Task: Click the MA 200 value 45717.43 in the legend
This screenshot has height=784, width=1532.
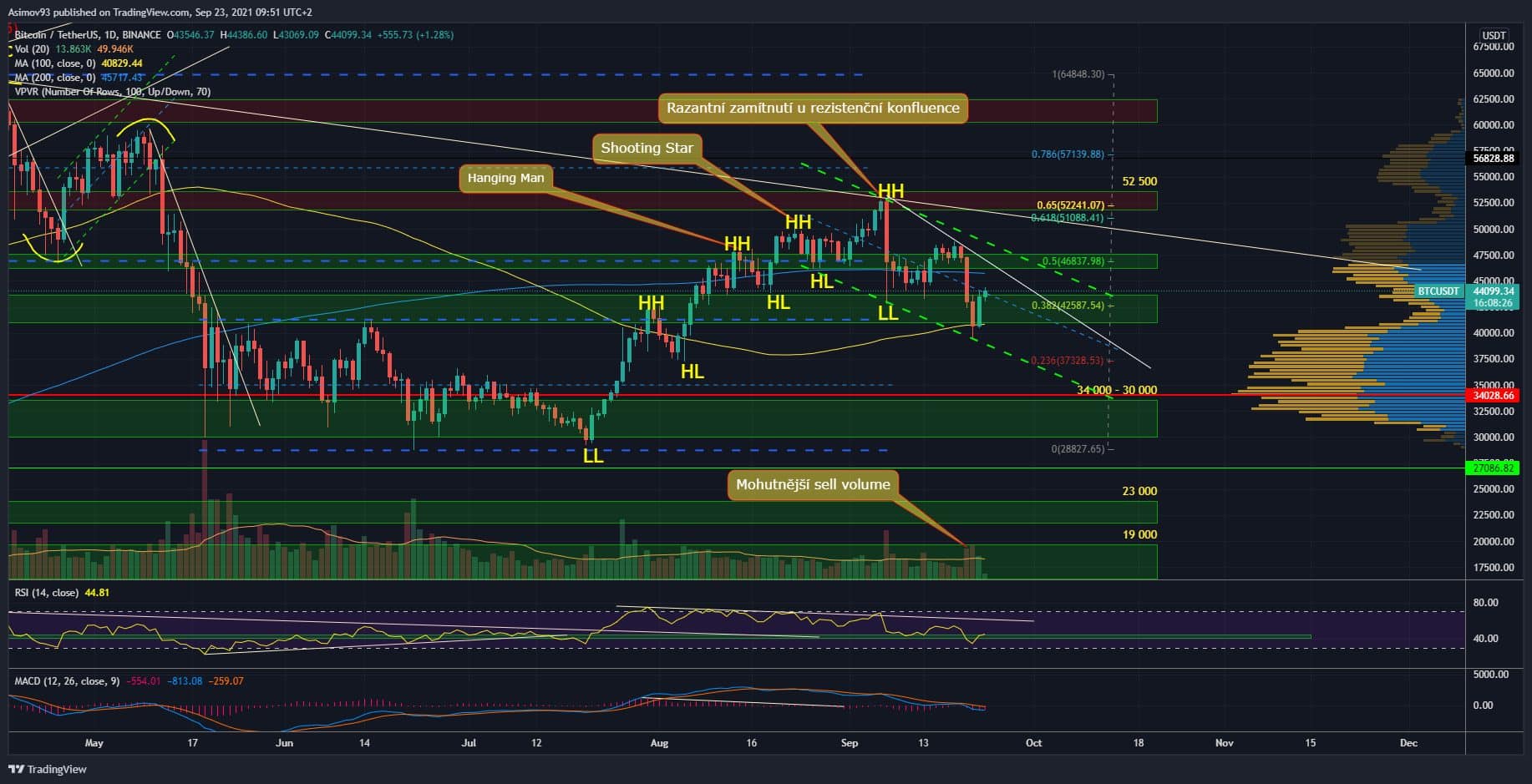Action: (121, 78)
